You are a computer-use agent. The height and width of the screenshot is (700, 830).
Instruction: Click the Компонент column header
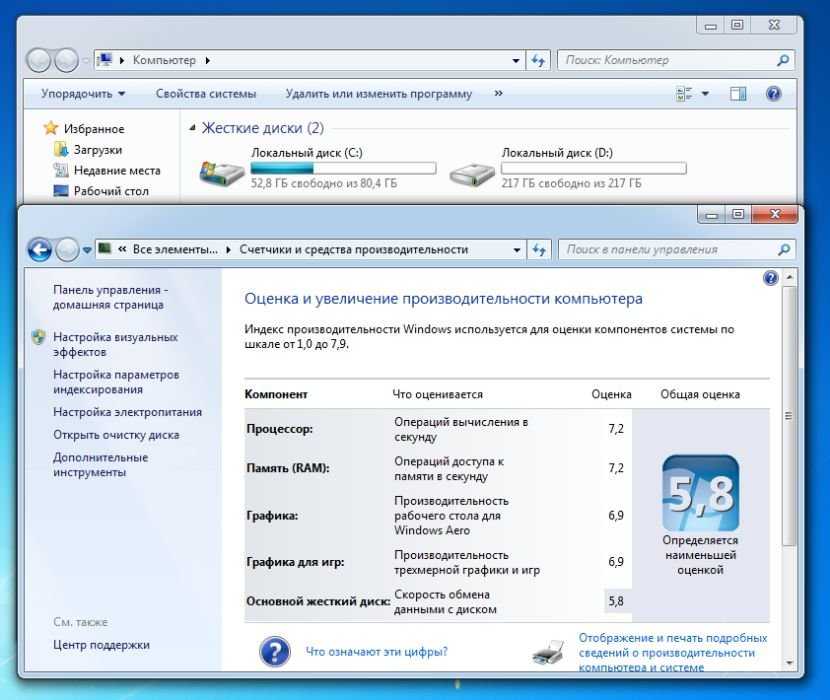276,394
